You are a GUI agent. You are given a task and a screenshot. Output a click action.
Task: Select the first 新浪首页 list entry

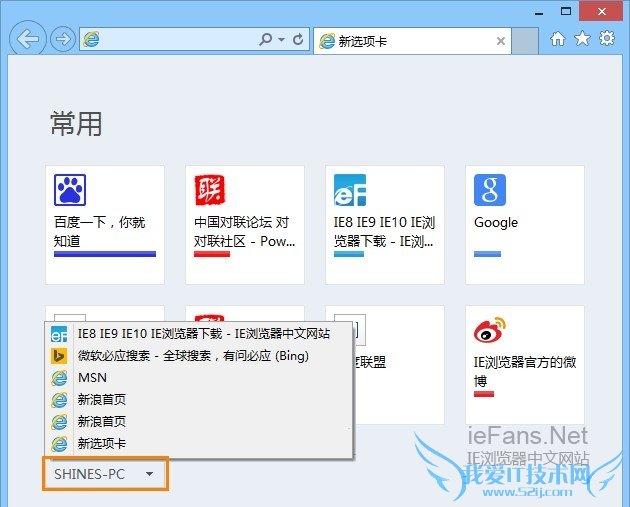[199, 400]
